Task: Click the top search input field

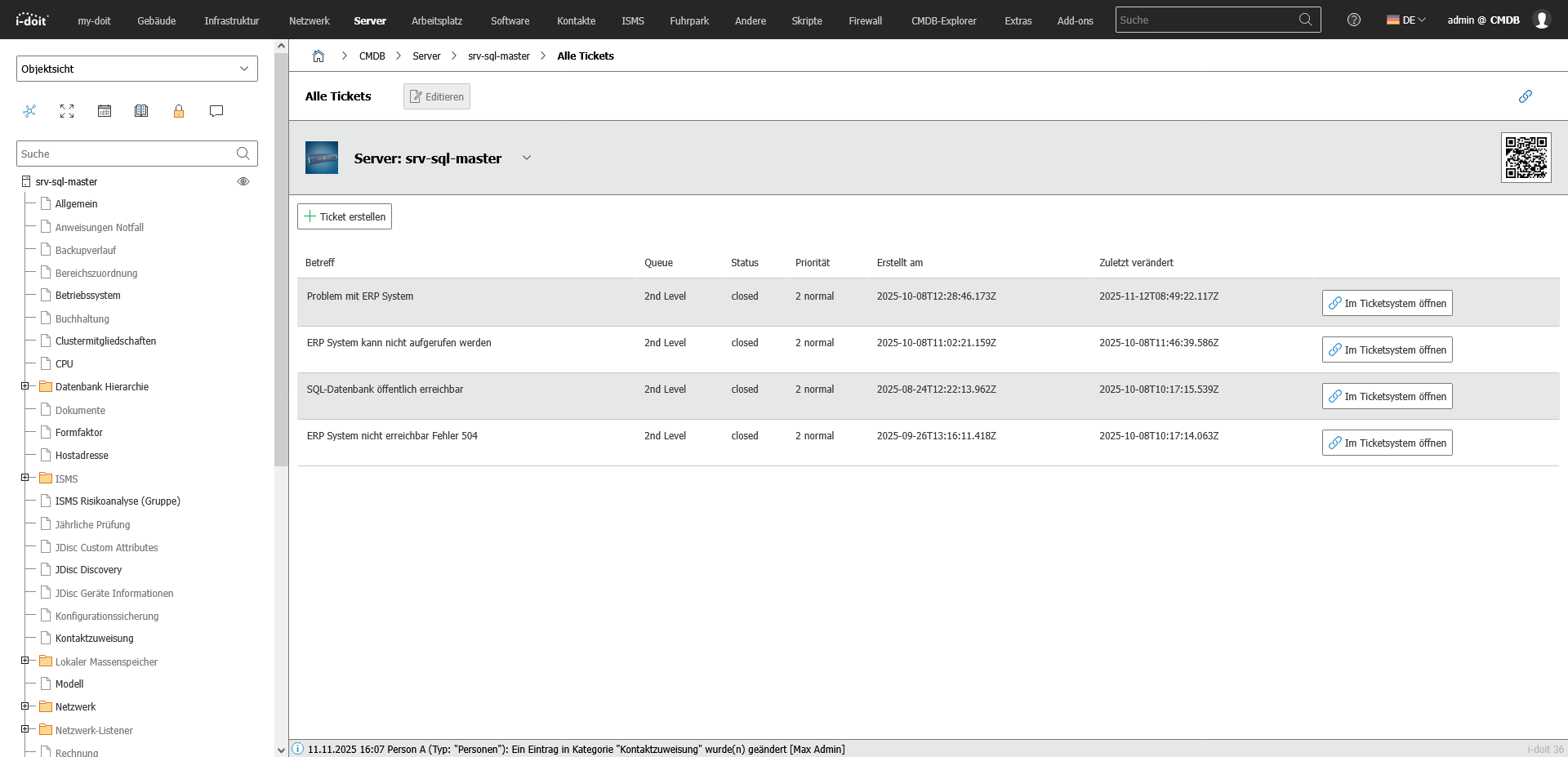Action: pos(1207,20)
